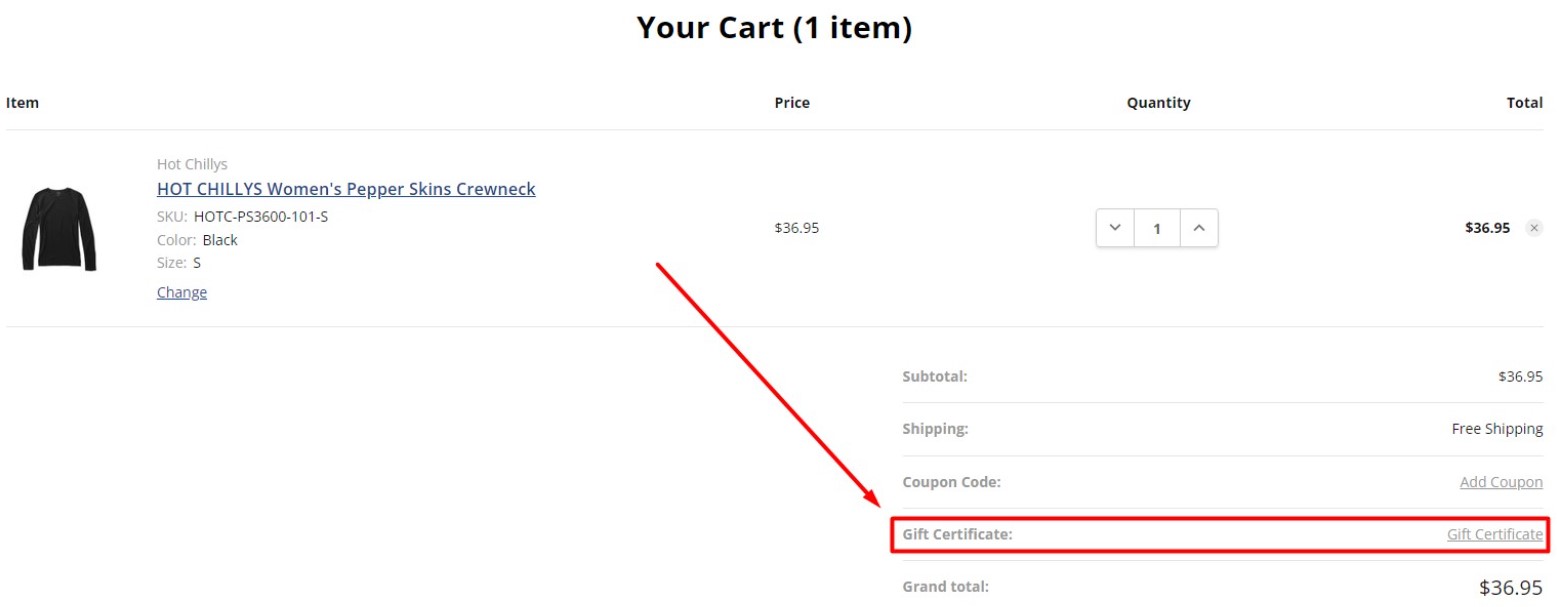Increase quantity with the up chevron
The image size is (1557, 607).
(1199, 228)
